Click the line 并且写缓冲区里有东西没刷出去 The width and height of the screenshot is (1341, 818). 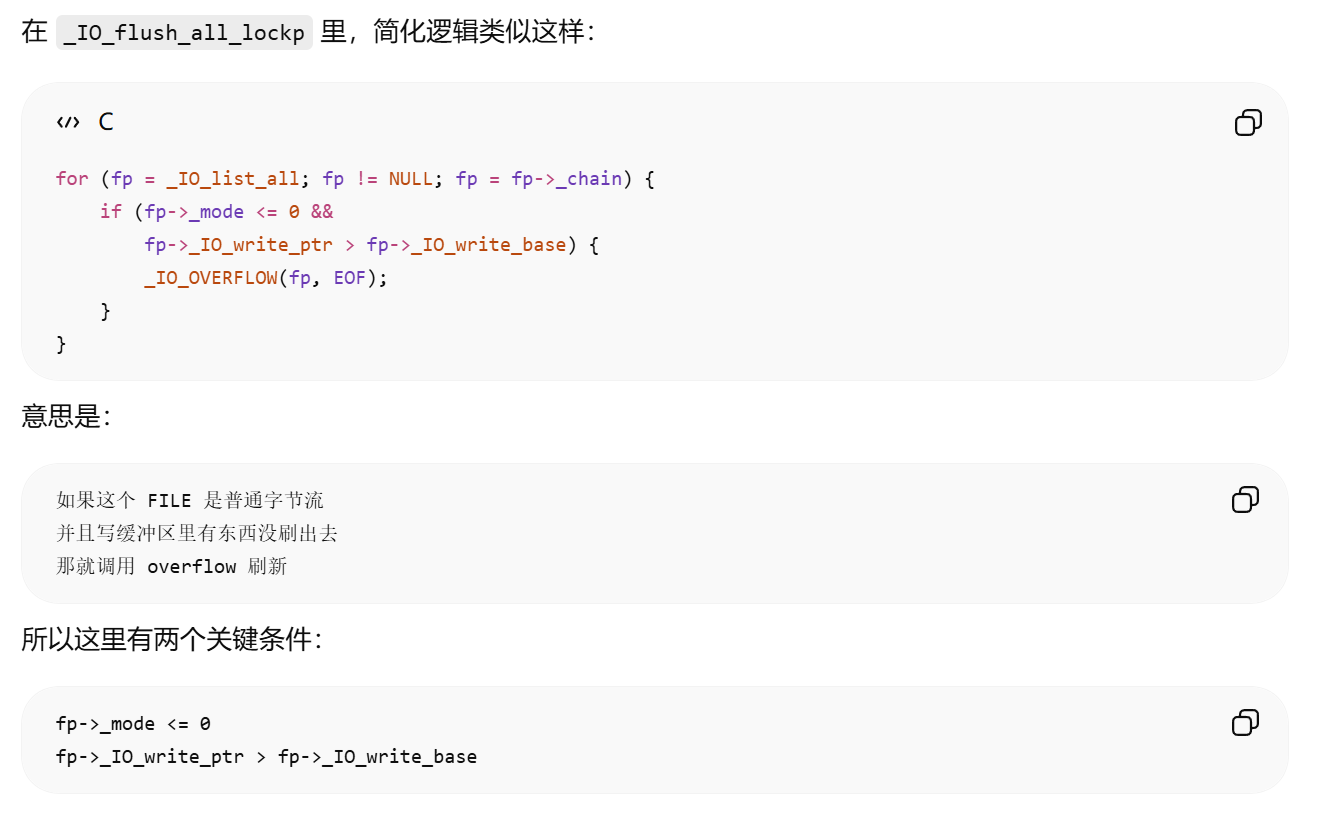tap(197, 533)
